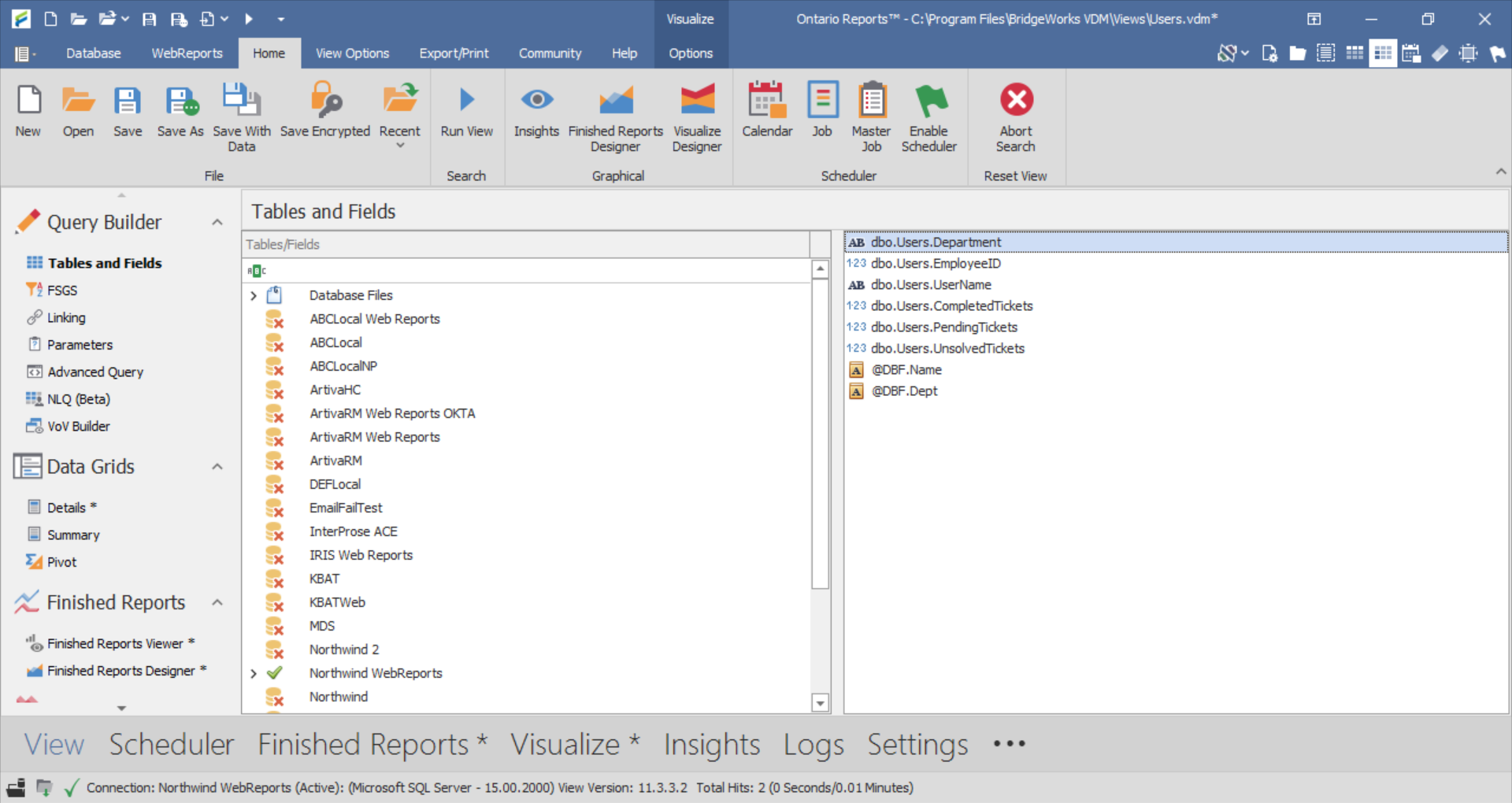This screenshot has height=803, width=1512.
Task: Switch to Settings bottom navigation
Action: 917,745
